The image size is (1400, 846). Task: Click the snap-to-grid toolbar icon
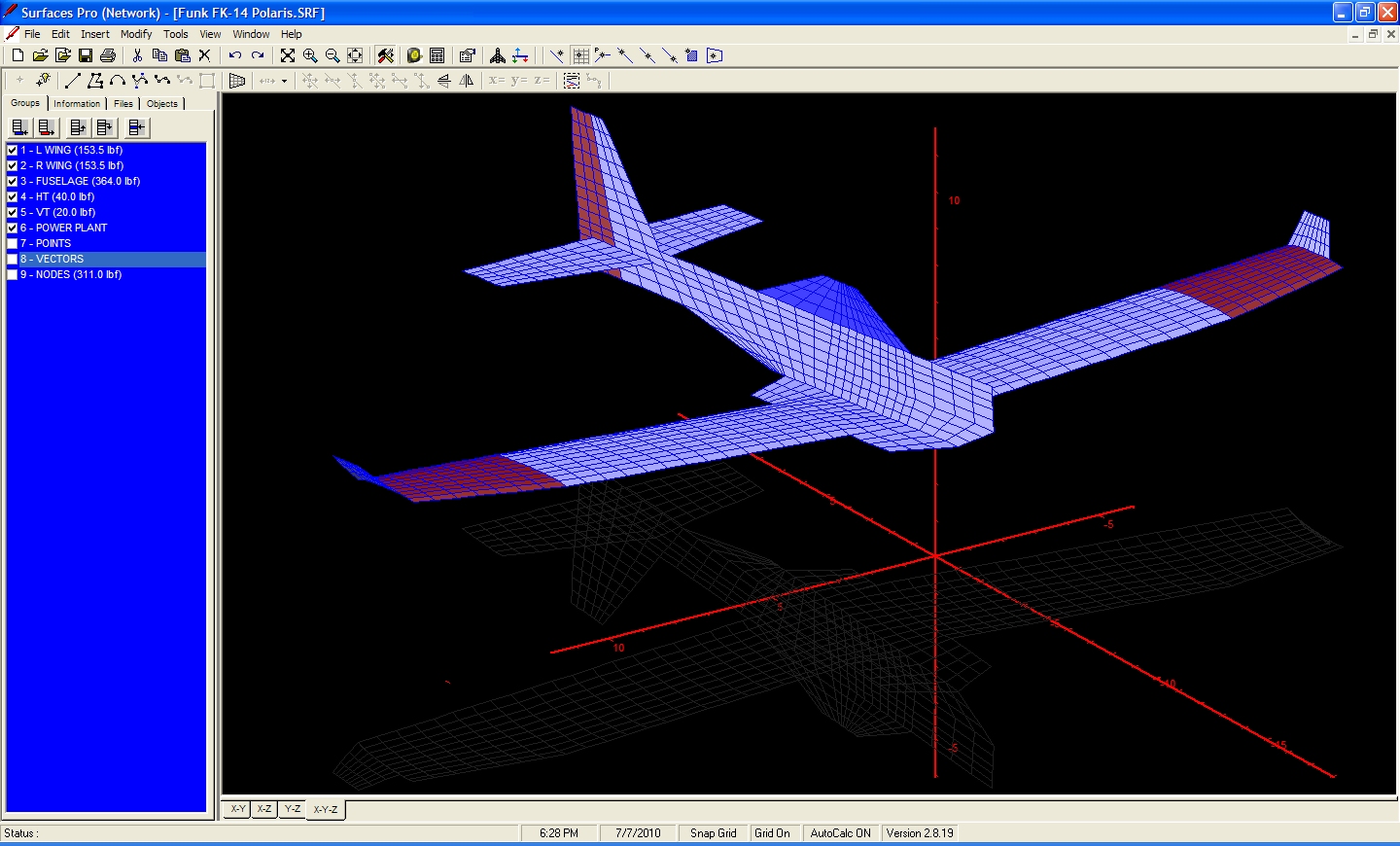580,55
